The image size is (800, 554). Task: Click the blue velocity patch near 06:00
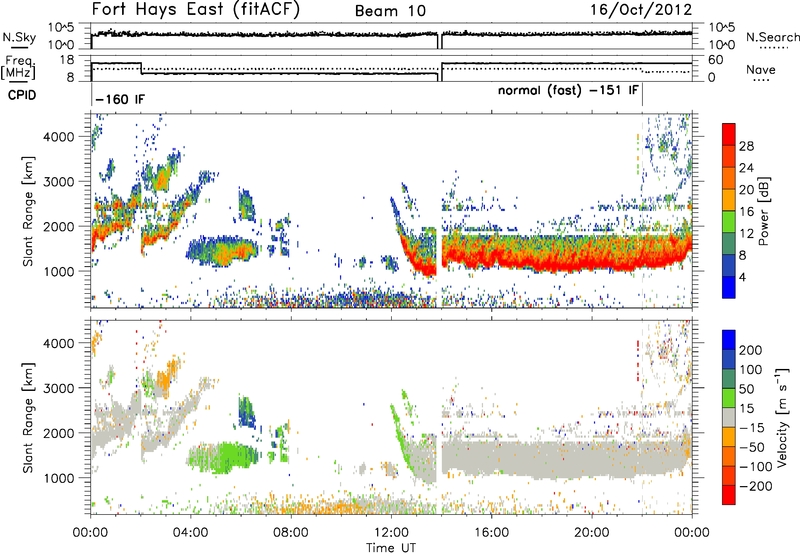pyautogui.click(x=246, y=412)
